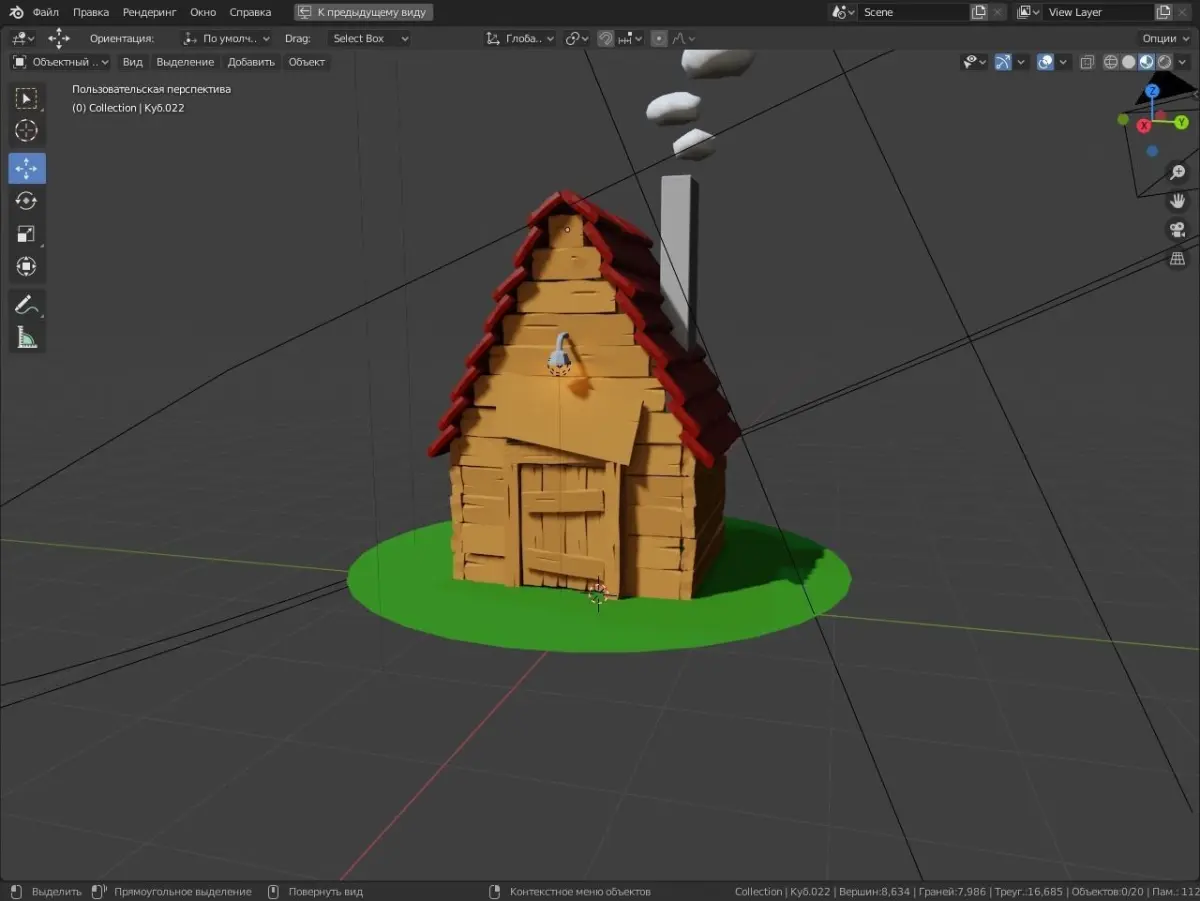Click the zoom view magnifier icon
The height and width of the screenshot is (901, 1200).
[x=1178, y=173]
